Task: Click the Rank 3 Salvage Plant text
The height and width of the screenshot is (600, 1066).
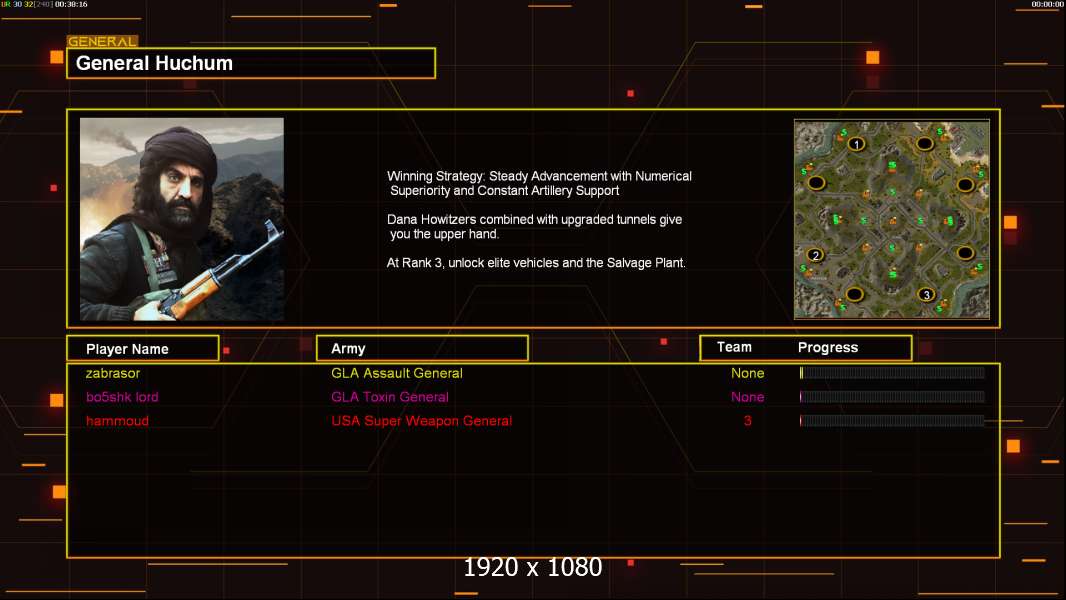Action: [536, 263]
